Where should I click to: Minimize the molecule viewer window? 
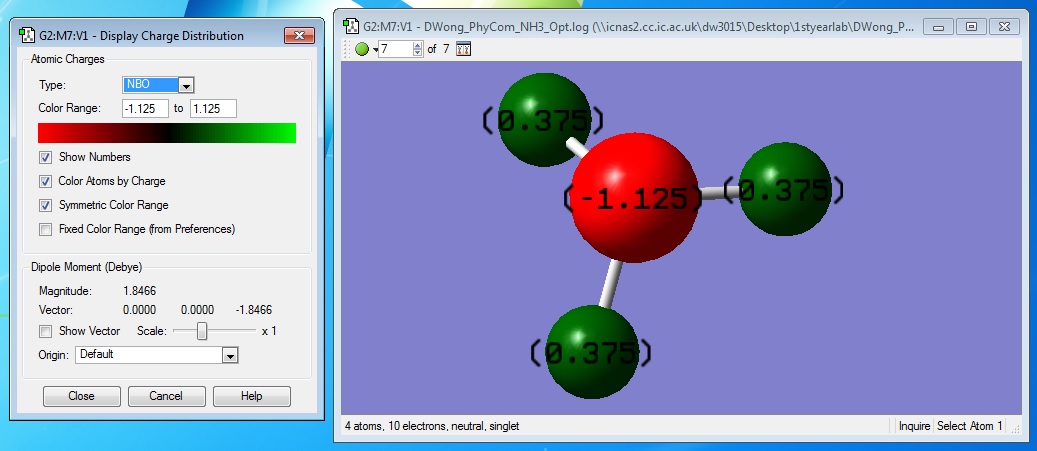point(938,26)
